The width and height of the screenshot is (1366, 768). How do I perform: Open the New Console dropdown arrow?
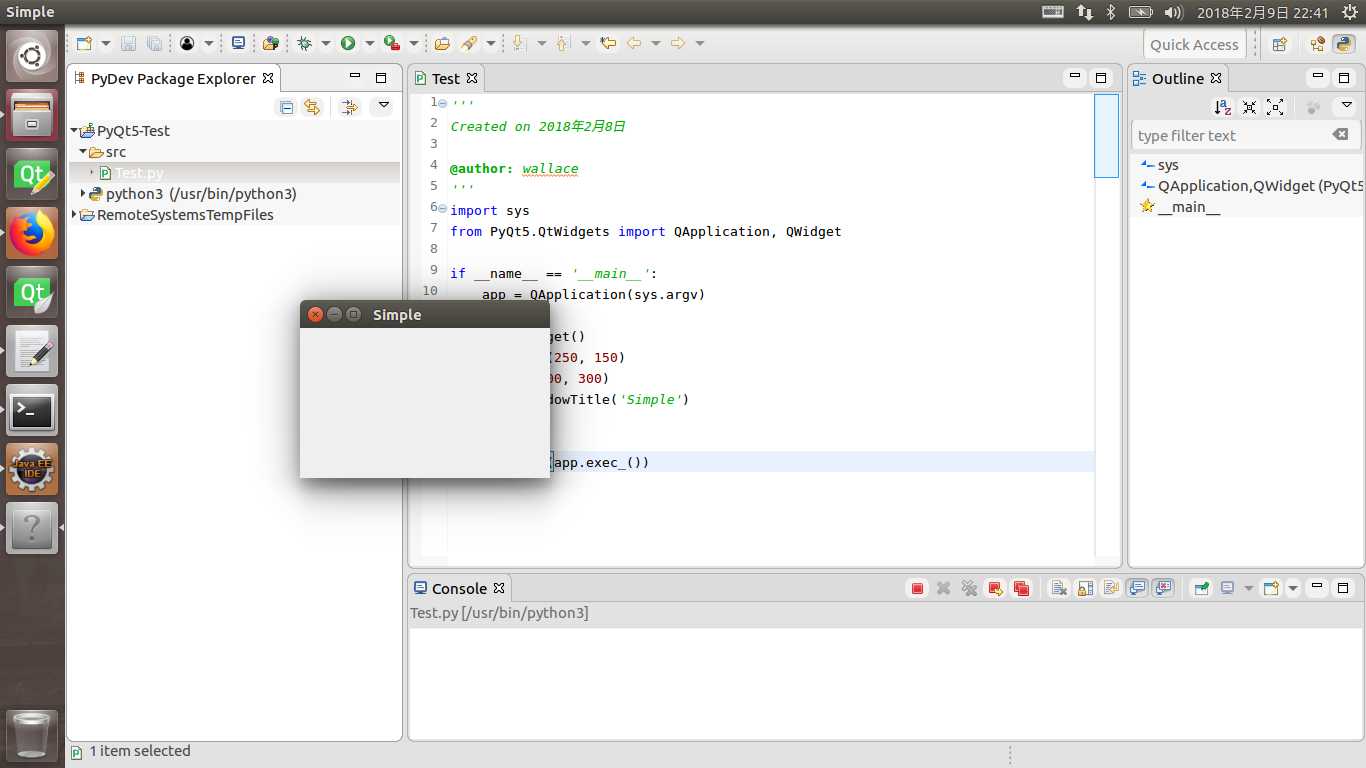[1293, 588]
